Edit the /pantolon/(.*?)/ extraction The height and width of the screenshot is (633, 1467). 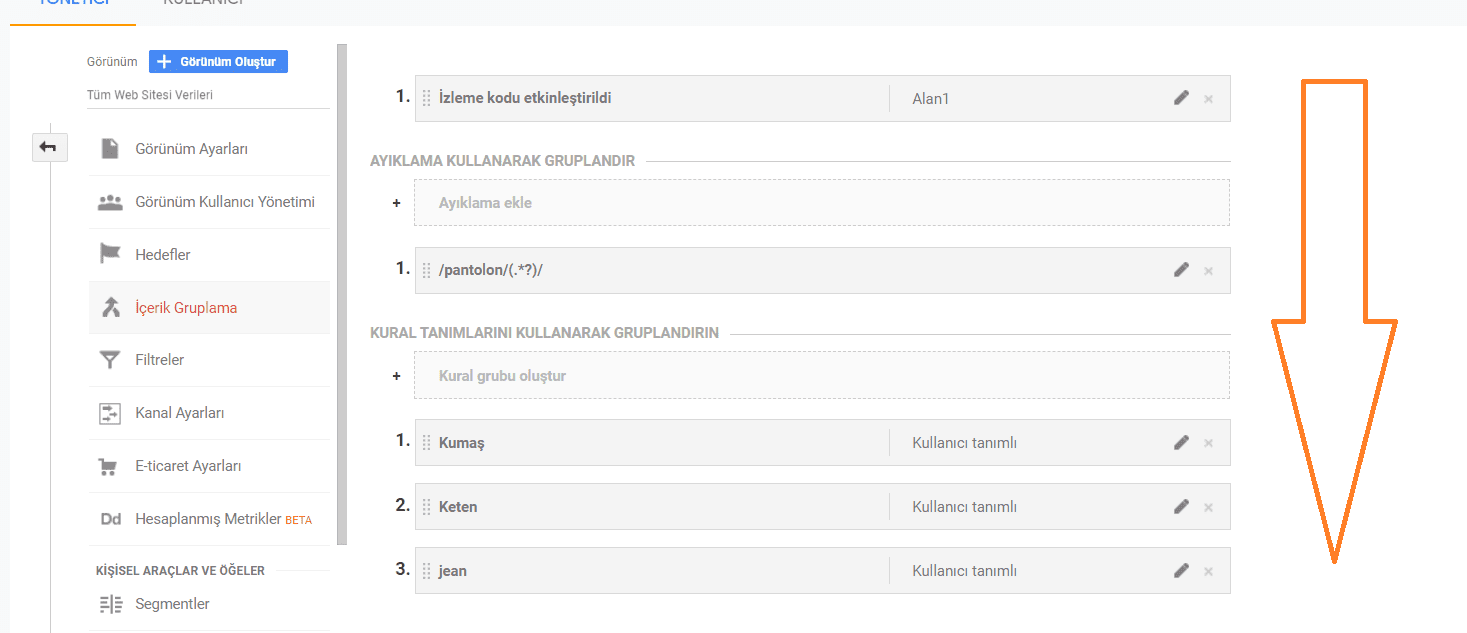tap(1181, 270)
